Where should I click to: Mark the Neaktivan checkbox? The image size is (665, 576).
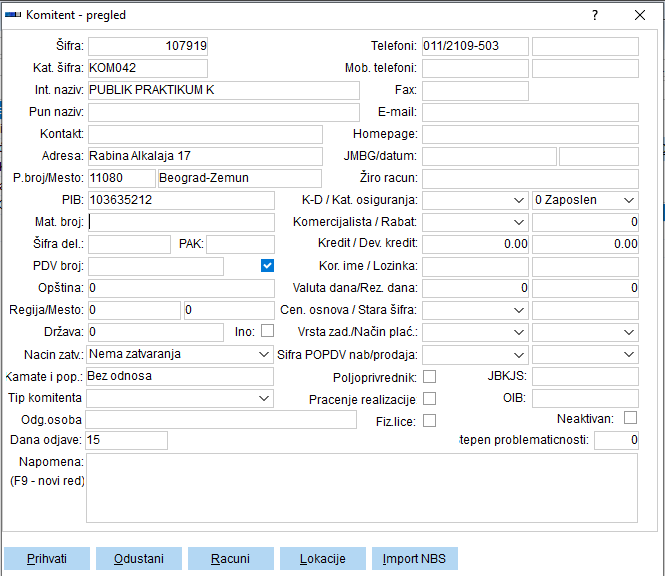630,417
